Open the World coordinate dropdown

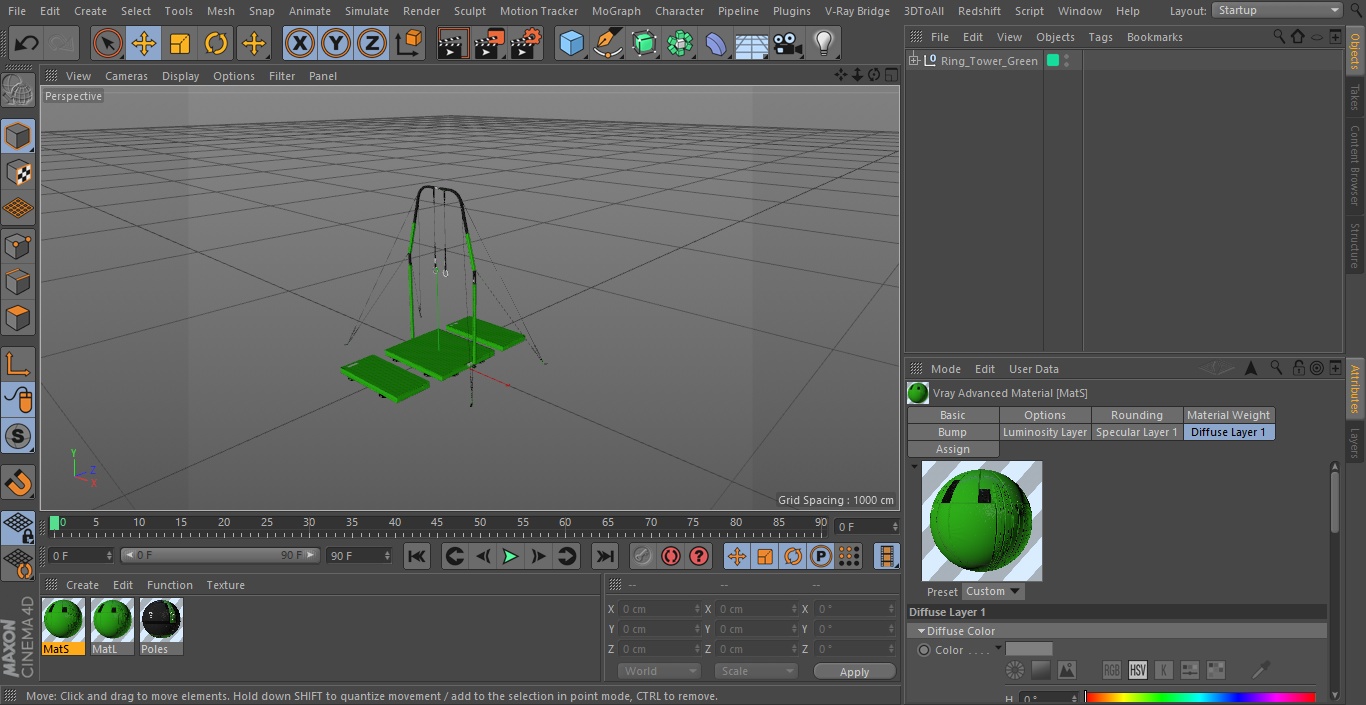(x=659, y=671)
